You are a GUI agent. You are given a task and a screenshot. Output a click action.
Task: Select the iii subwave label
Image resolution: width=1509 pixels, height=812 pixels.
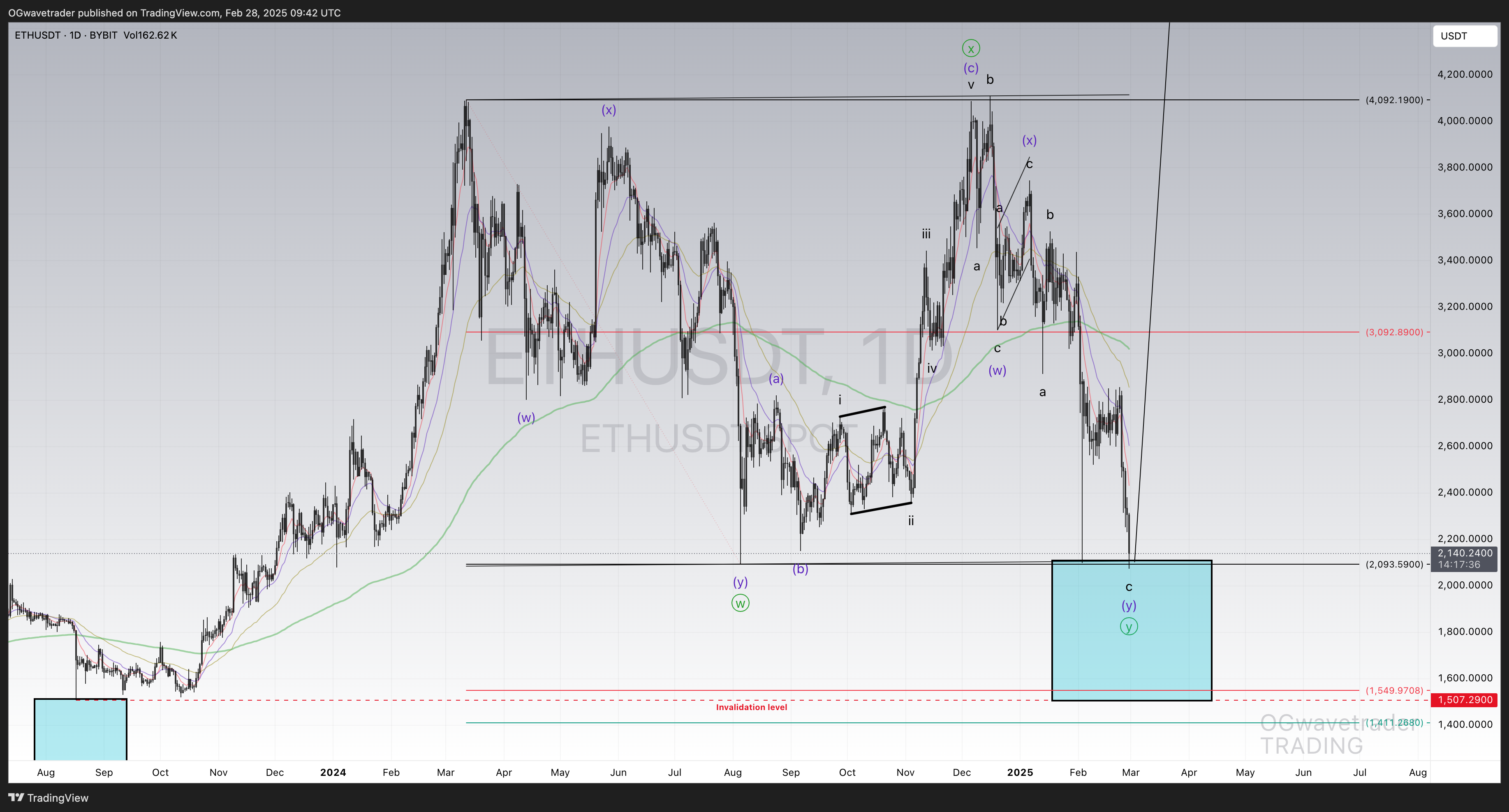[x=926, y=234]
